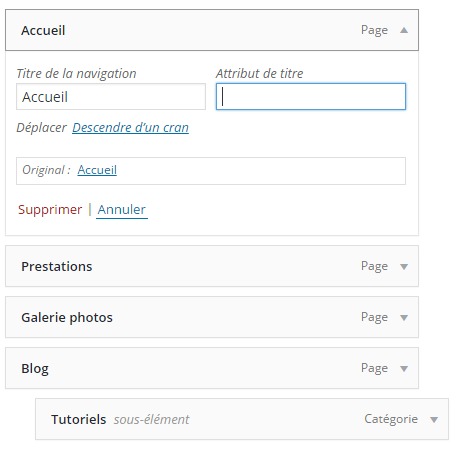Click the Catégorie label on Tutoriels
This screenshot has height=465, width=458.
[x=391, y=419]
